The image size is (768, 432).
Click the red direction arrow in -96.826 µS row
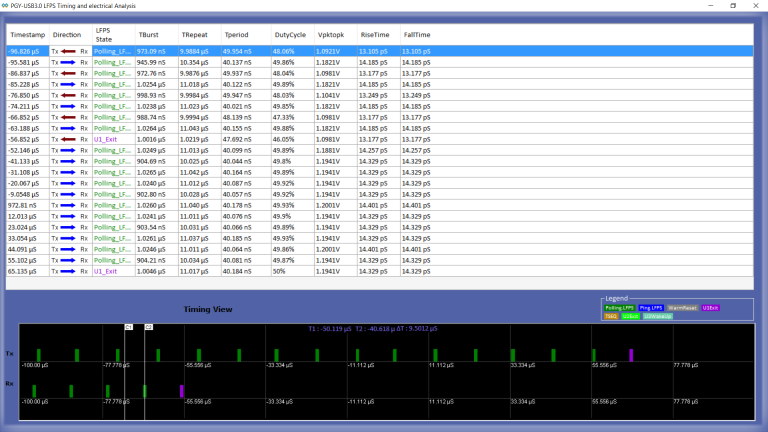point(68,51)
